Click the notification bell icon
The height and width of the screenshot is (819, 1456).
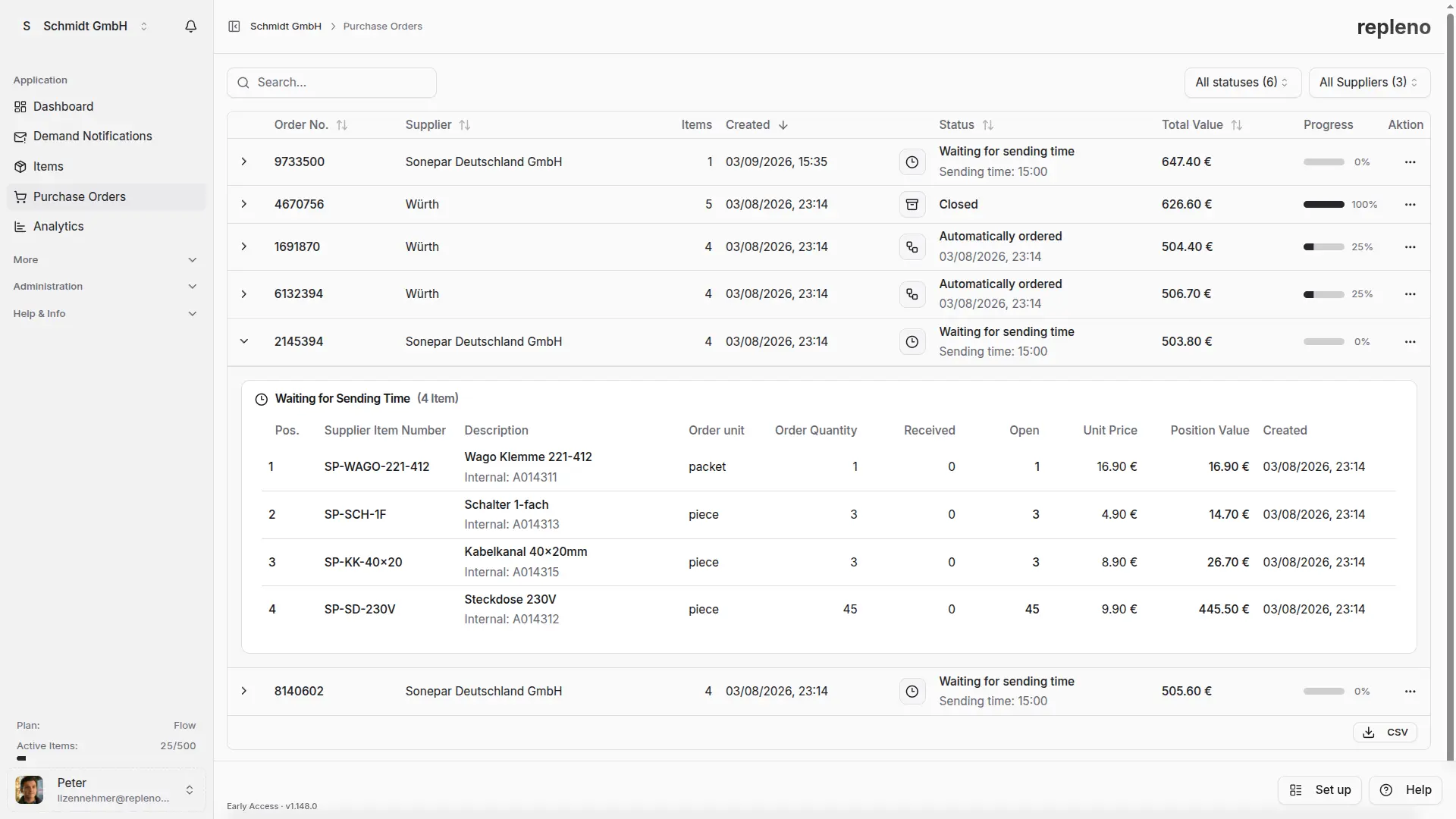(x=190, y=26)
